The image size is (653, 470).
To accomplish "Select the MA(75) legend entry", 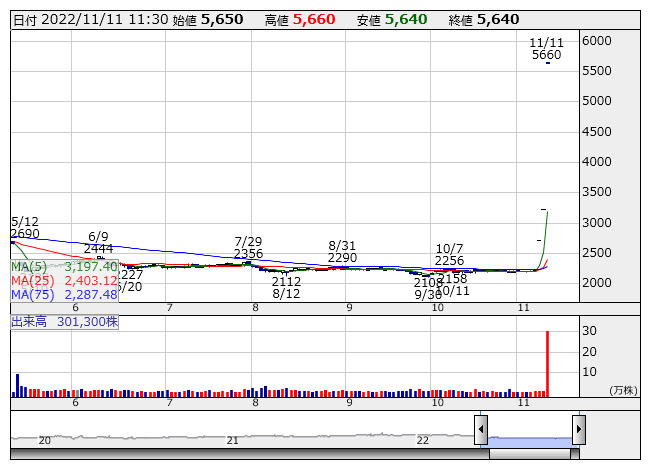I will pyautogui.click(x=64, y=295).
